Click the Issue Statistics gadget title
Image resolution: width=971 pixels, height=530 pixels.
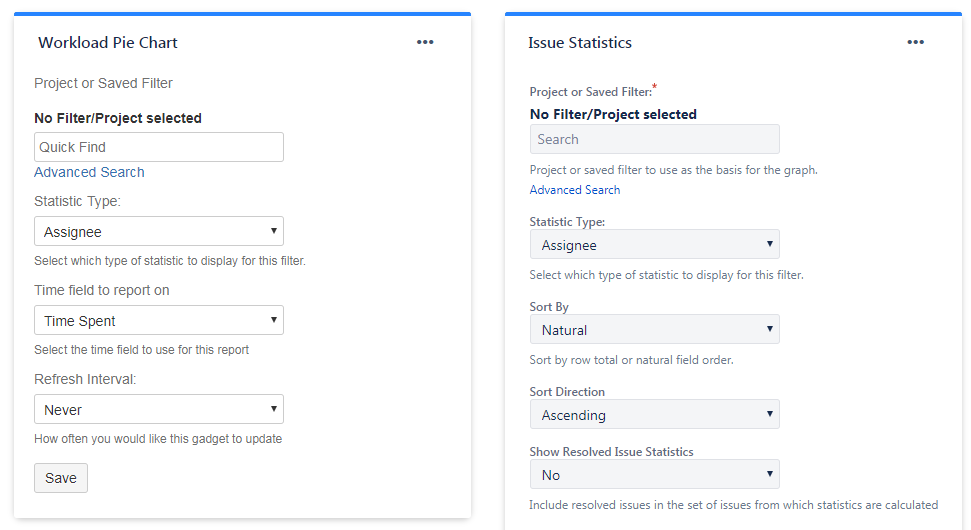[580, 43]
